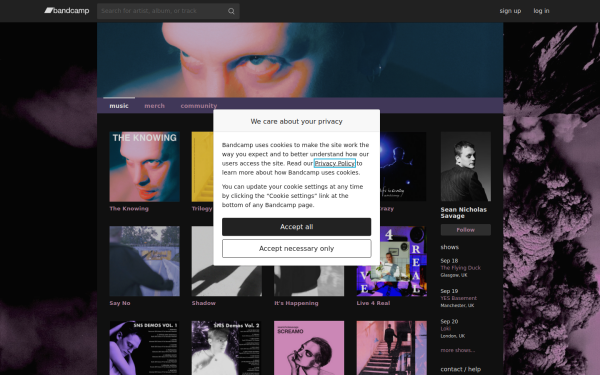Image resolution: width=600 pixels, height=375 pixels.
Task: Click Sean Nicholas Savage artist name
Action: [463, 213]
